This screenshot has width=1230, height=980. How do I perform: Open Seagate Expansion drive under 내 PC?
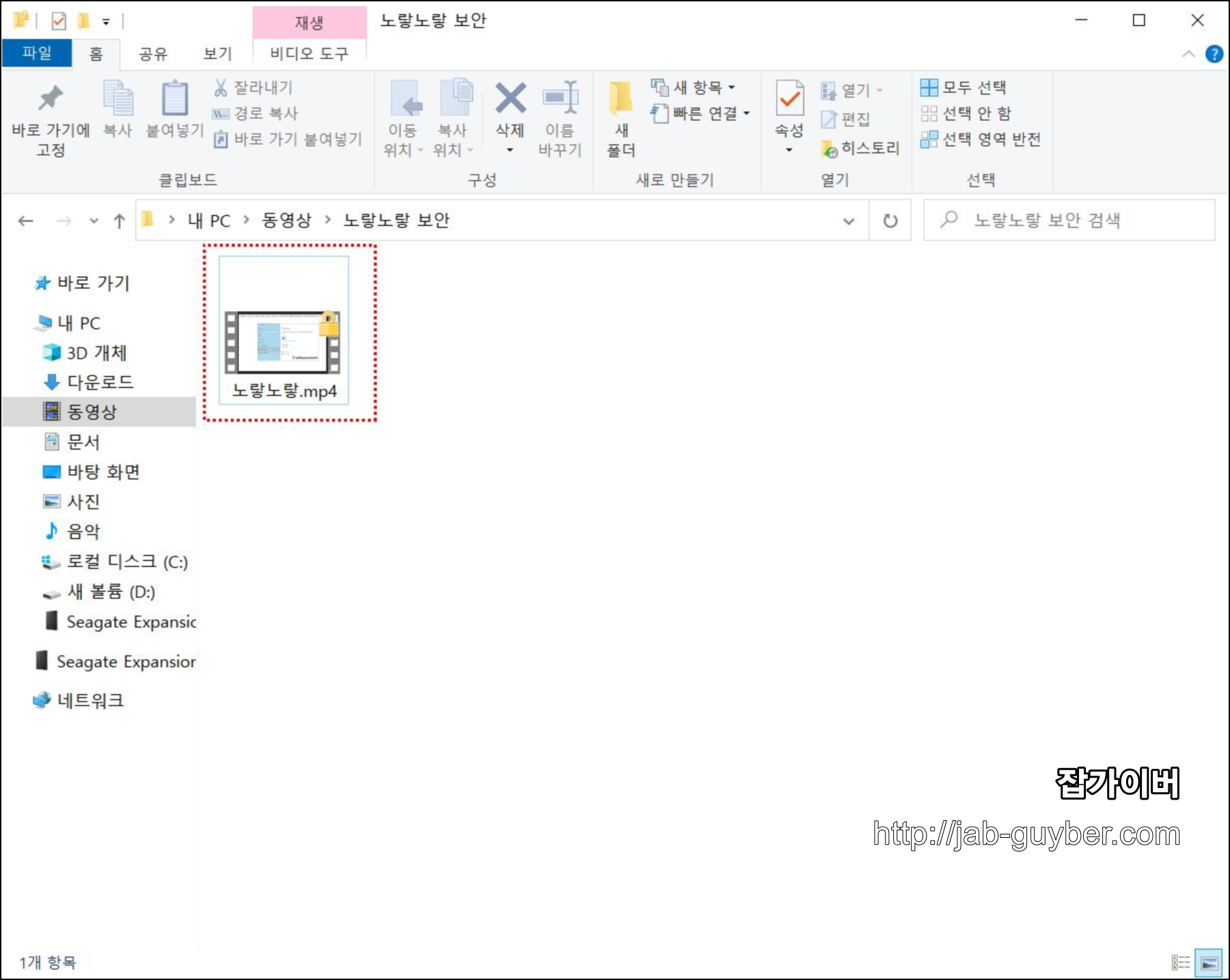pos(120,622)
